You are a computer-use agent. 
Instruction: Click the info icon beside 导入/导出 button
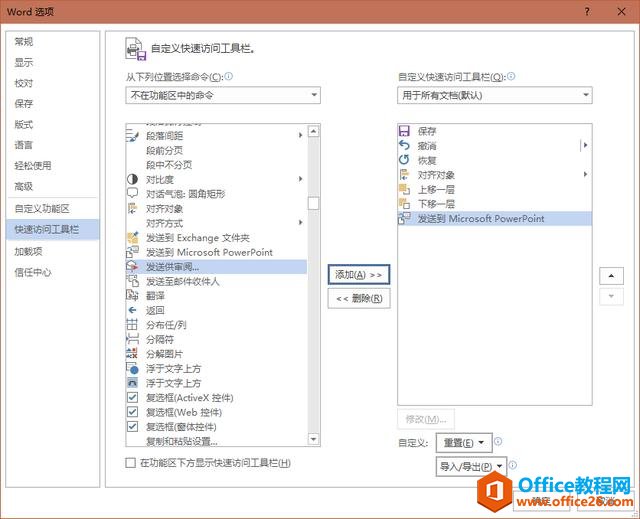click(x=513, y=465)
